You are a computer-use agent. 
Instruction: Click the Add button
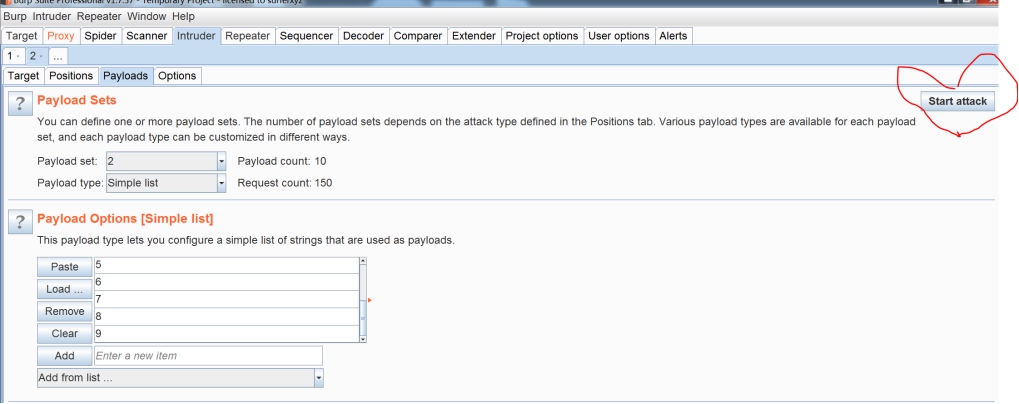pos(64,356)
